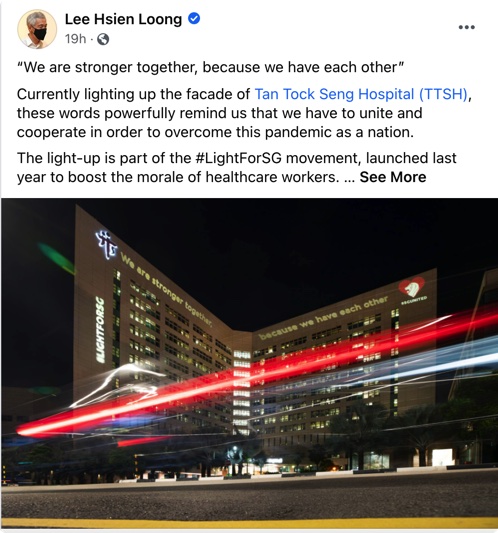Click the bright lit entrance doorway in the photo
This screenshot has height=533, width=498.
point(442,457)
